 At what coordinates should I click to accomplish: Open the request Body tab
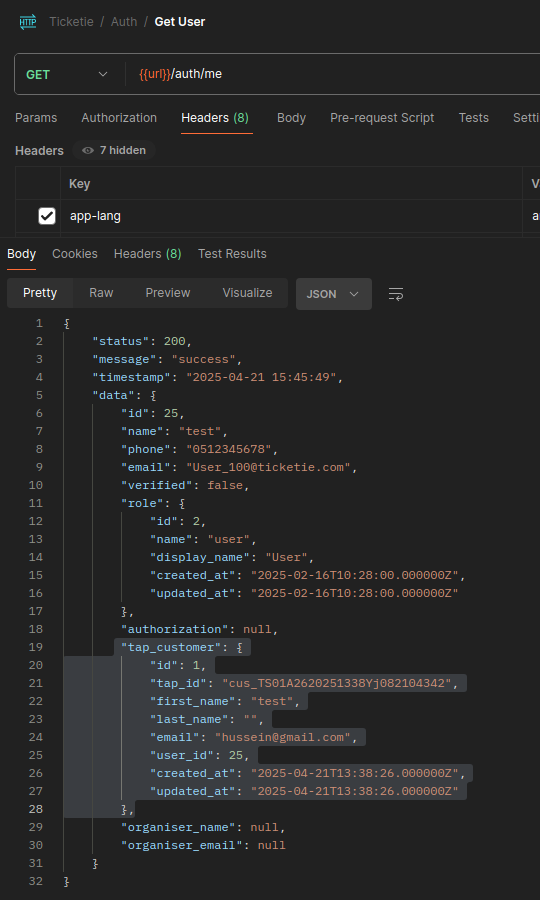(x=291, y=118)
